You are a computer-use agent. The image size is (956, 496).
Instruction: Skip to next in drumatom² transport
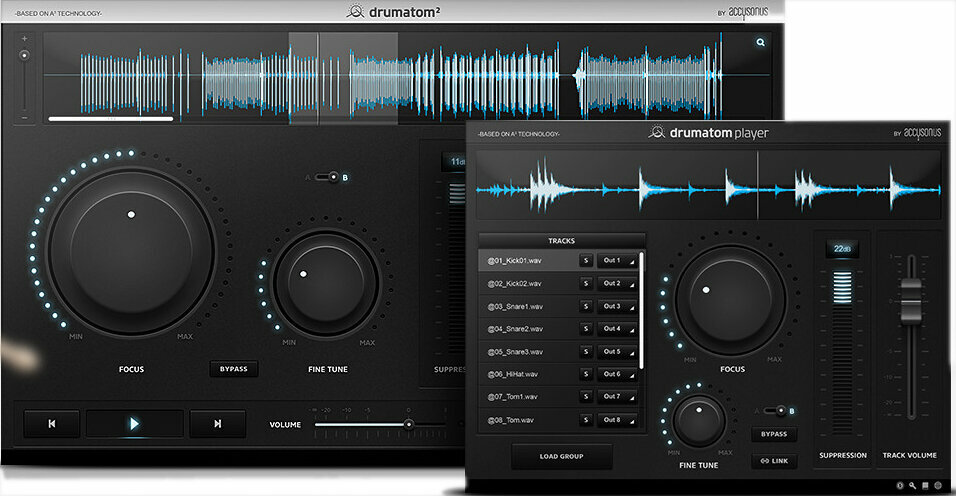click(218, 423)
